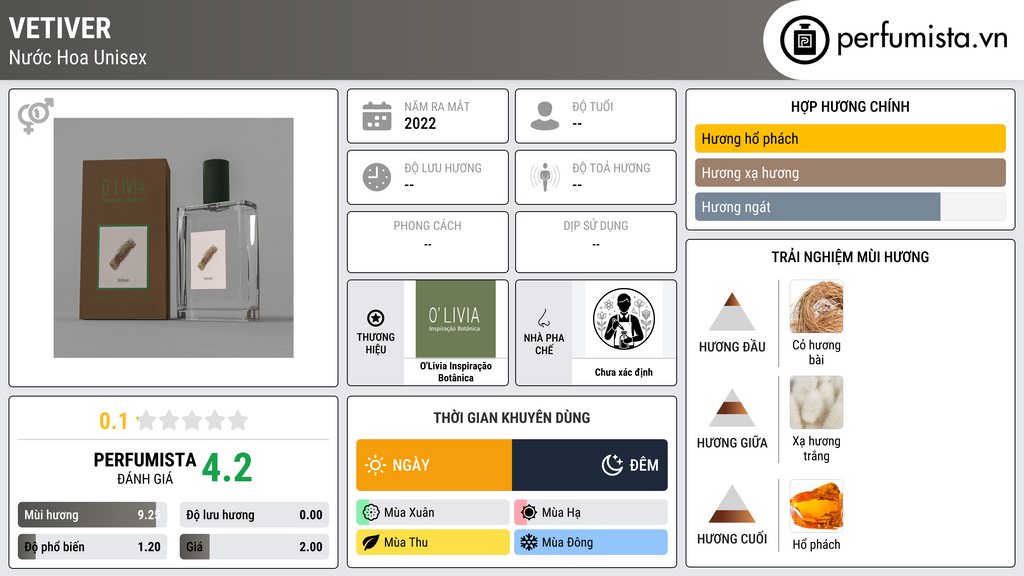Open the Chưa xác định perfumer link
Image resolution: width=1024 pixels, height=576 pixels.
624,372
